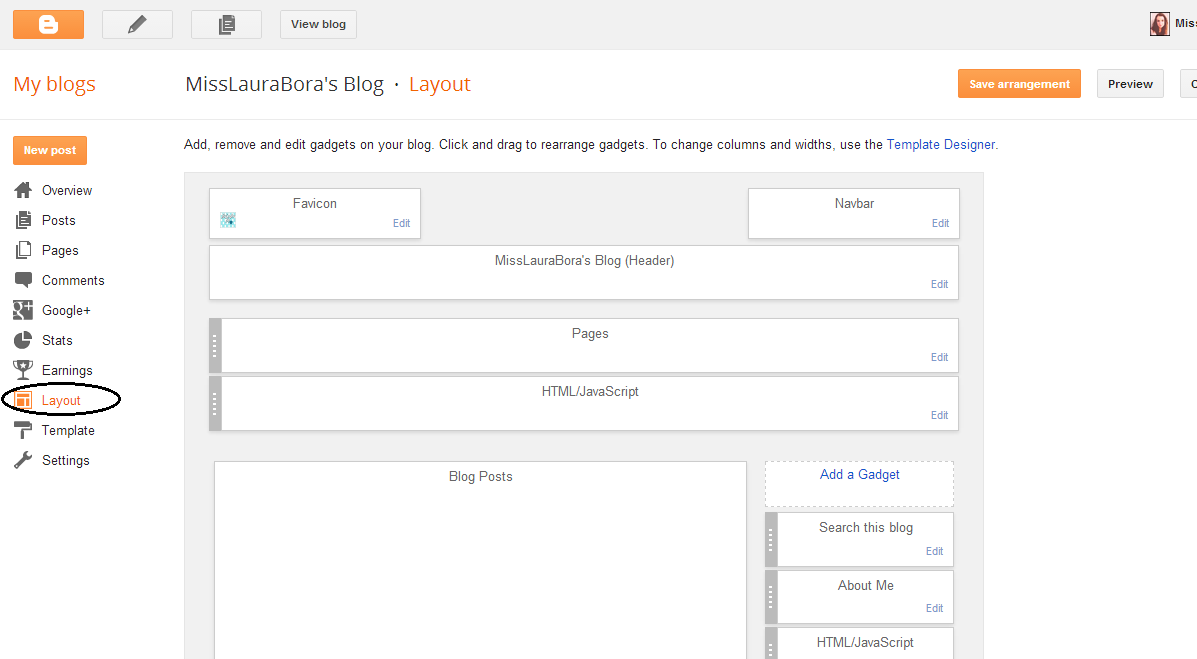Click the Google+ sidebar icon
Screen dimensions: 1197x659
click(x=23, y=310)
